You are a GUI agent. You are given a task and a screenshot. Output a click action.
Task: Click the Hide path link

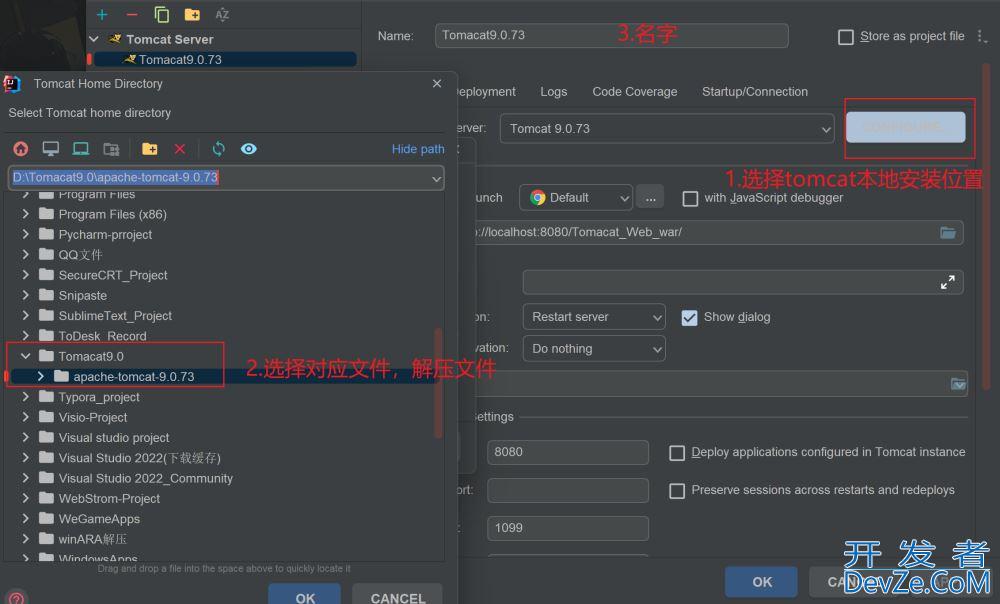418,149
